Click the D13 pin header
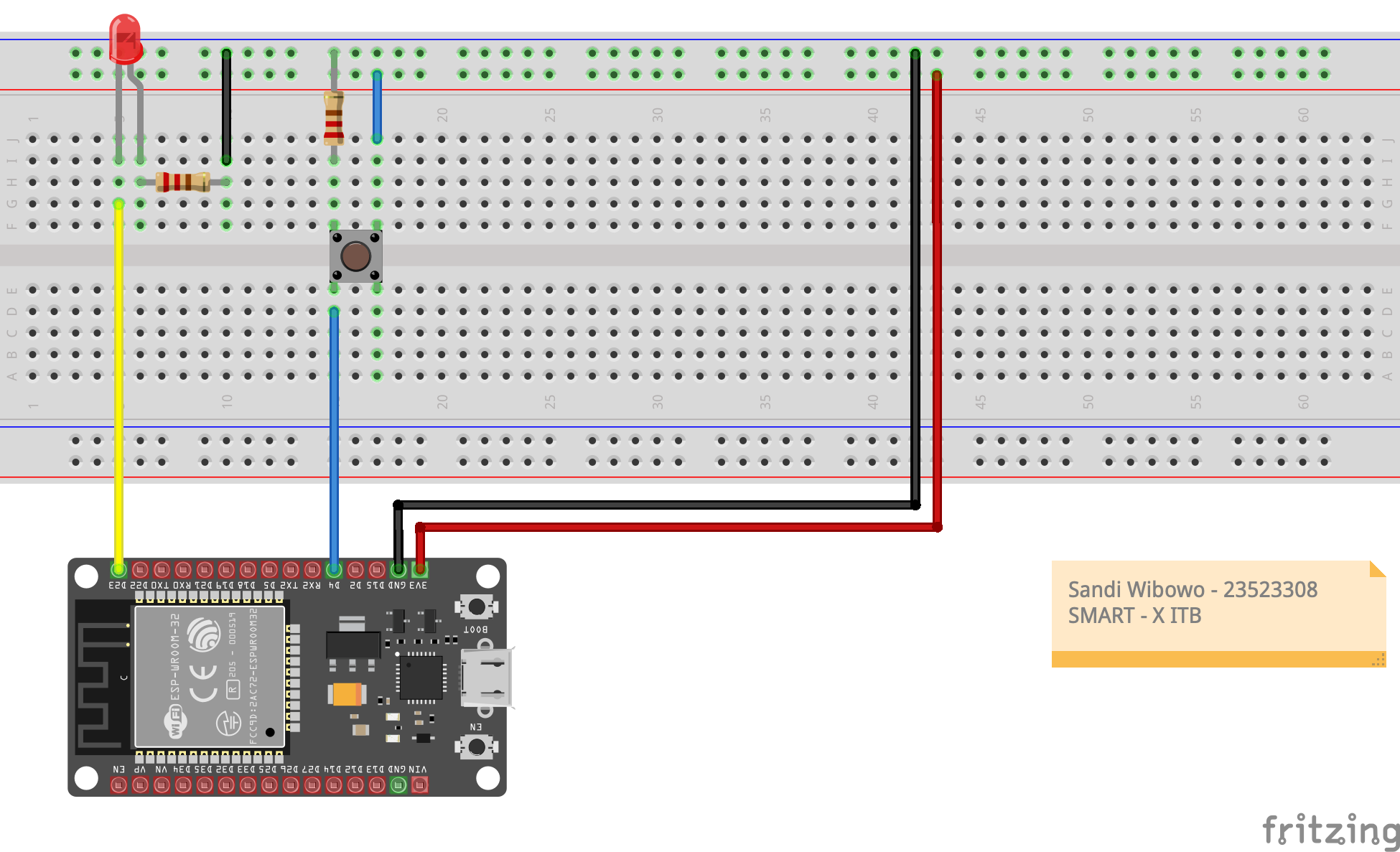Viewport: 1400px width, 852px height. (x=377, y=785)
